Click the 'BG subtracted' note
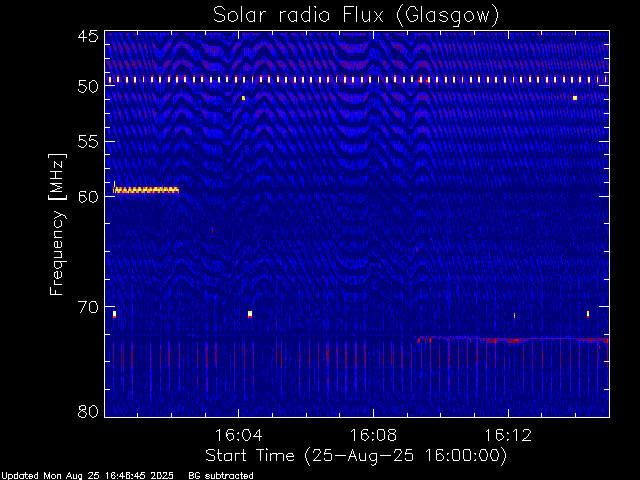640x480 pixels. 221,476
